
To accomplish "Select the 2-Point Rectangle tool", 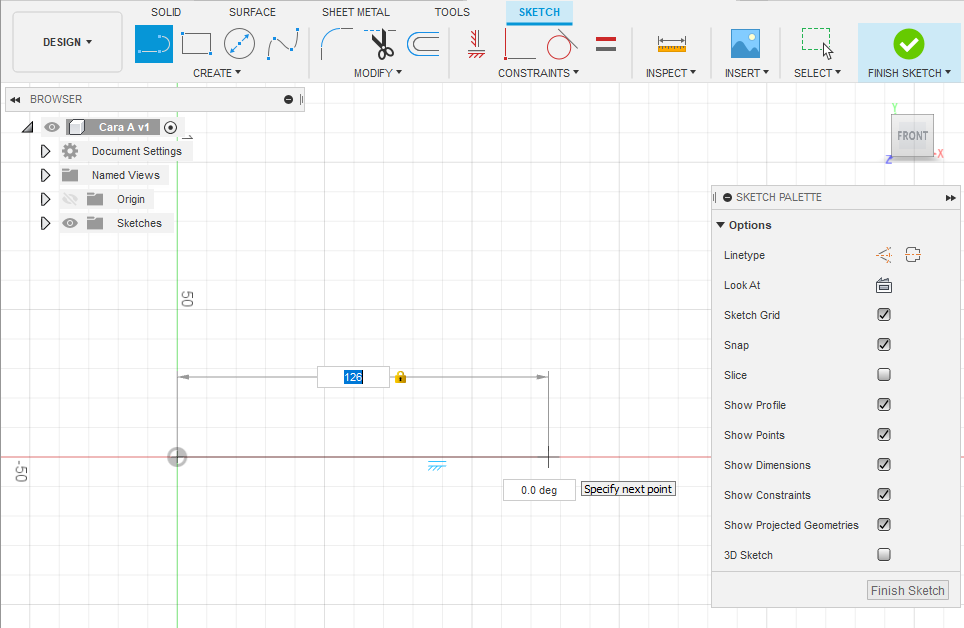I will point(196,44).
